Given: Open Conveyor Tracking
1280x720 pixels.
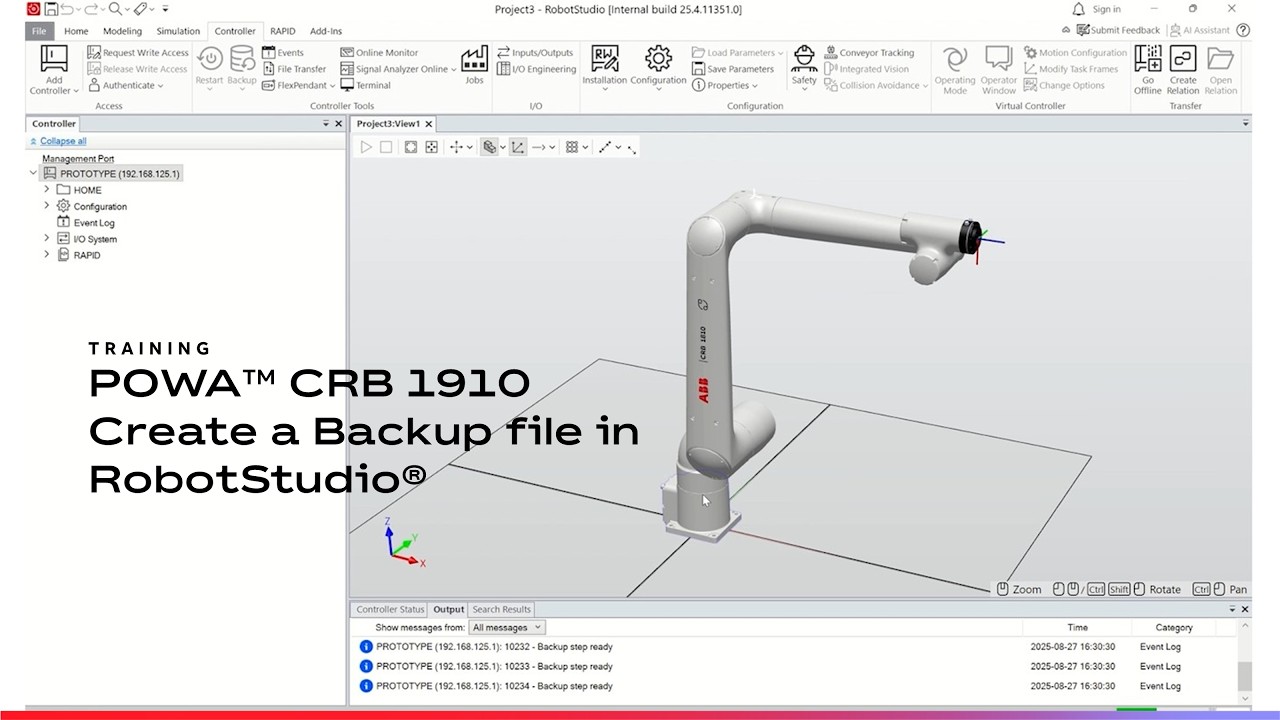Looking at the screenshot, I should point(869,53).
